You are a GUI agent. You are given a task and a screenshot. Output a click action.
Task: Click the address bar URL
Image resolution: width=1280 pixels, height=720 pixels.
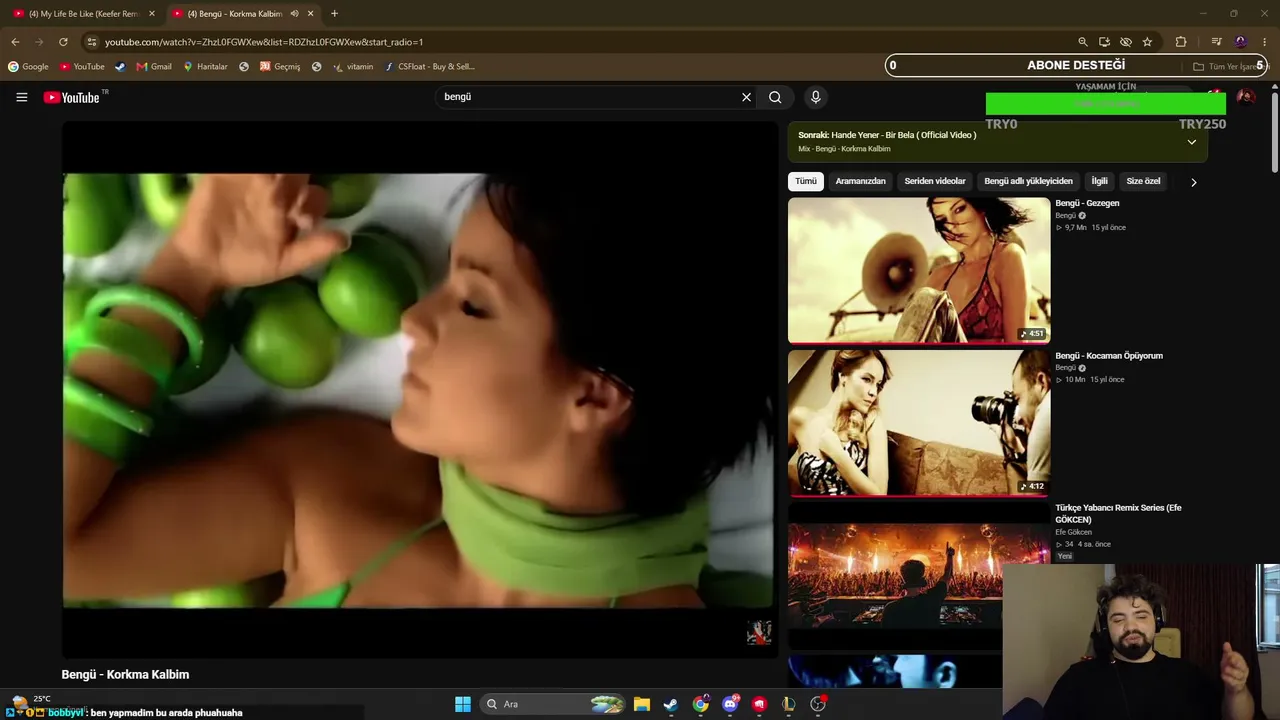(264, 42)
